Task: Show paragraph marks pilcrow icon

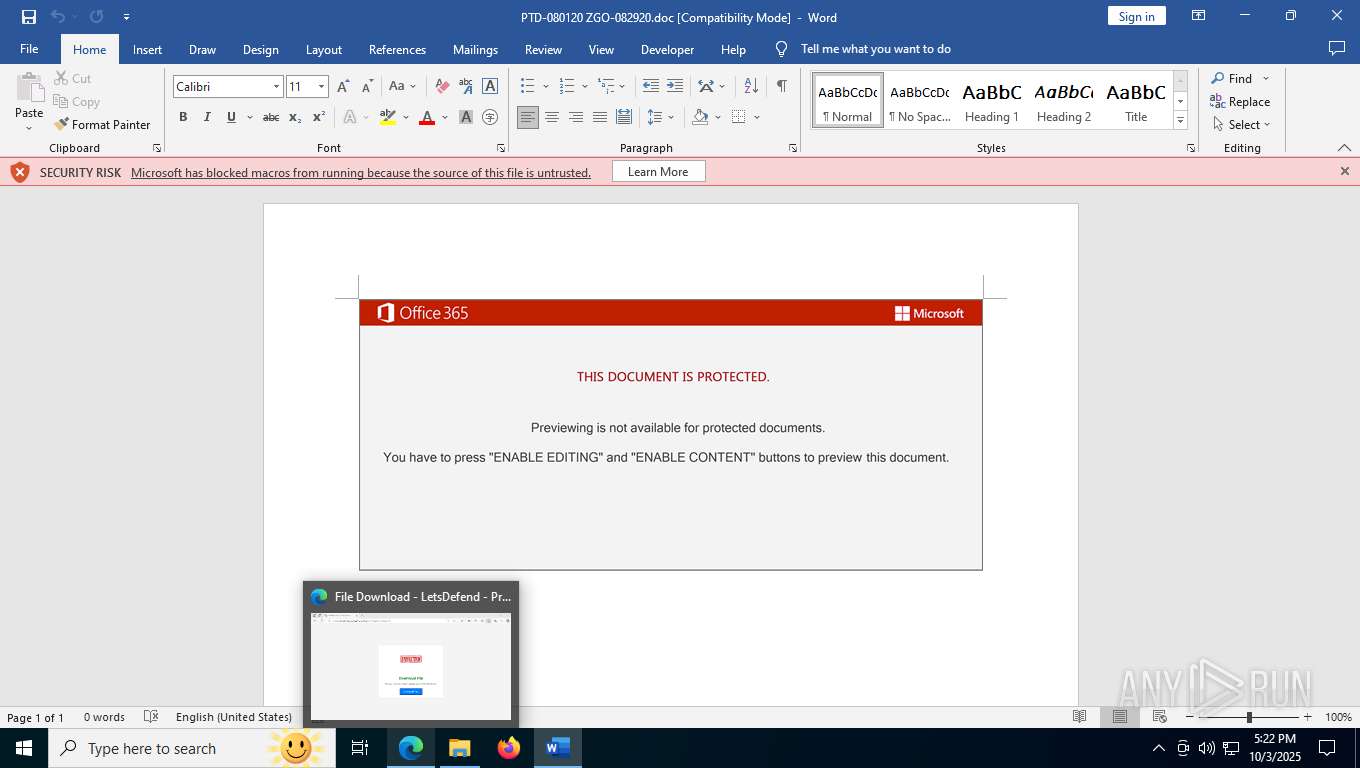Action: (x=781, y=87)
